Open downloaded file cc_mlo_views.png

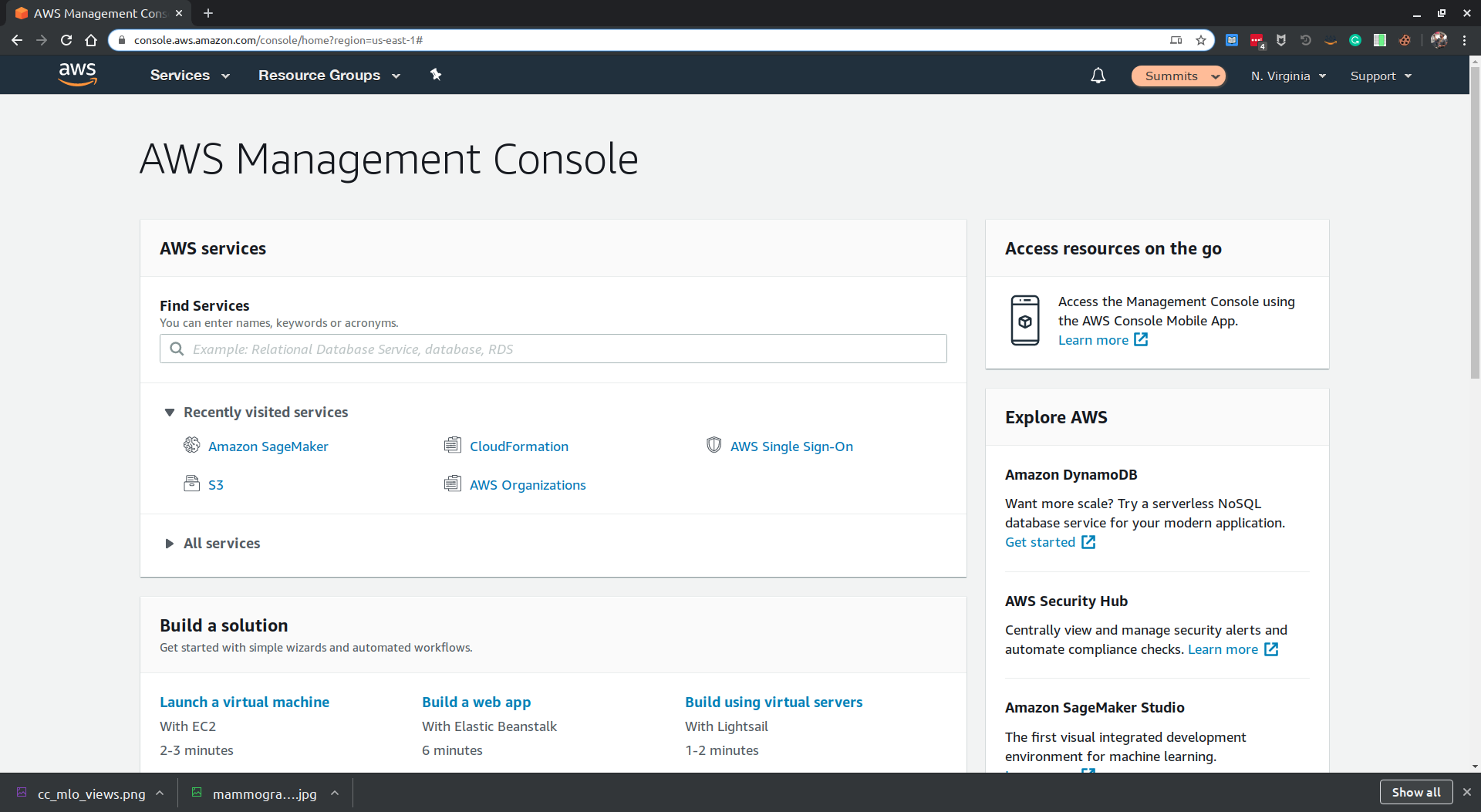[x=91, y=793]
